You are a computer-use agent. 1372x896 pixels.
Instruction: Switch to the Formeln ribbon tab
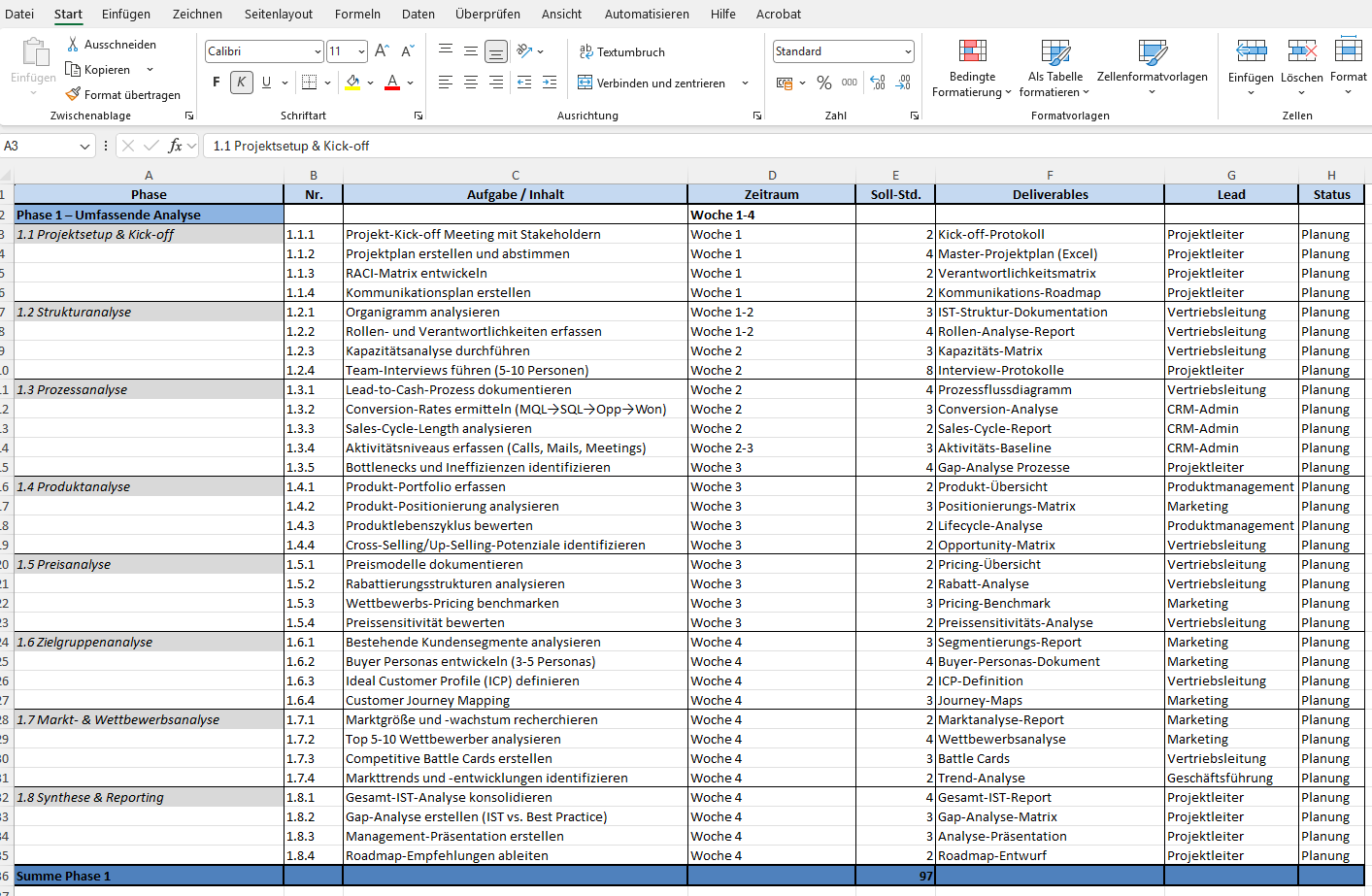tap(356, 14)
